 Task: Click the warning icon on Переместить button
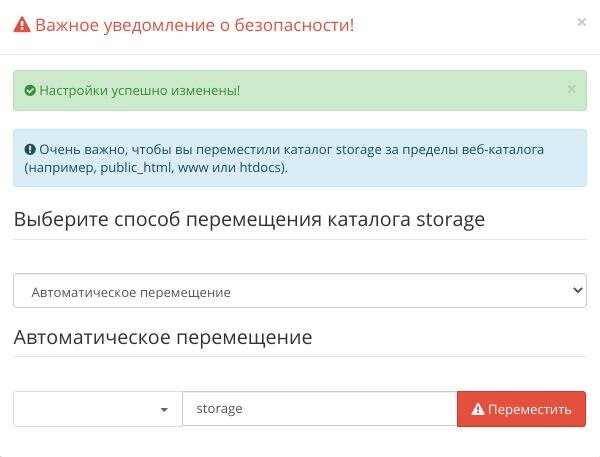point(478,409)
